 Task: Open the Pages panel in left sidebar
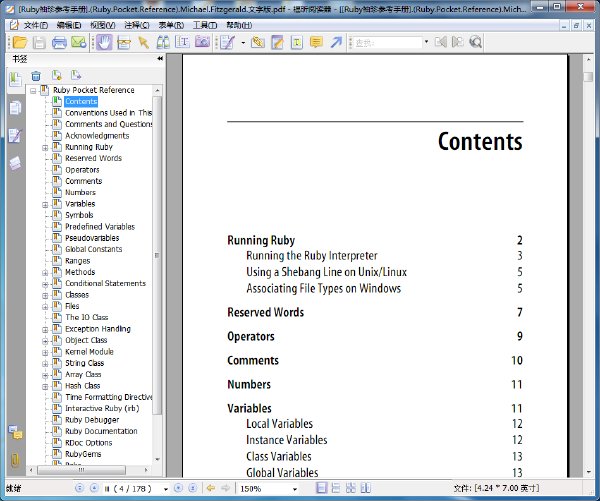click(x=15, y=108)
